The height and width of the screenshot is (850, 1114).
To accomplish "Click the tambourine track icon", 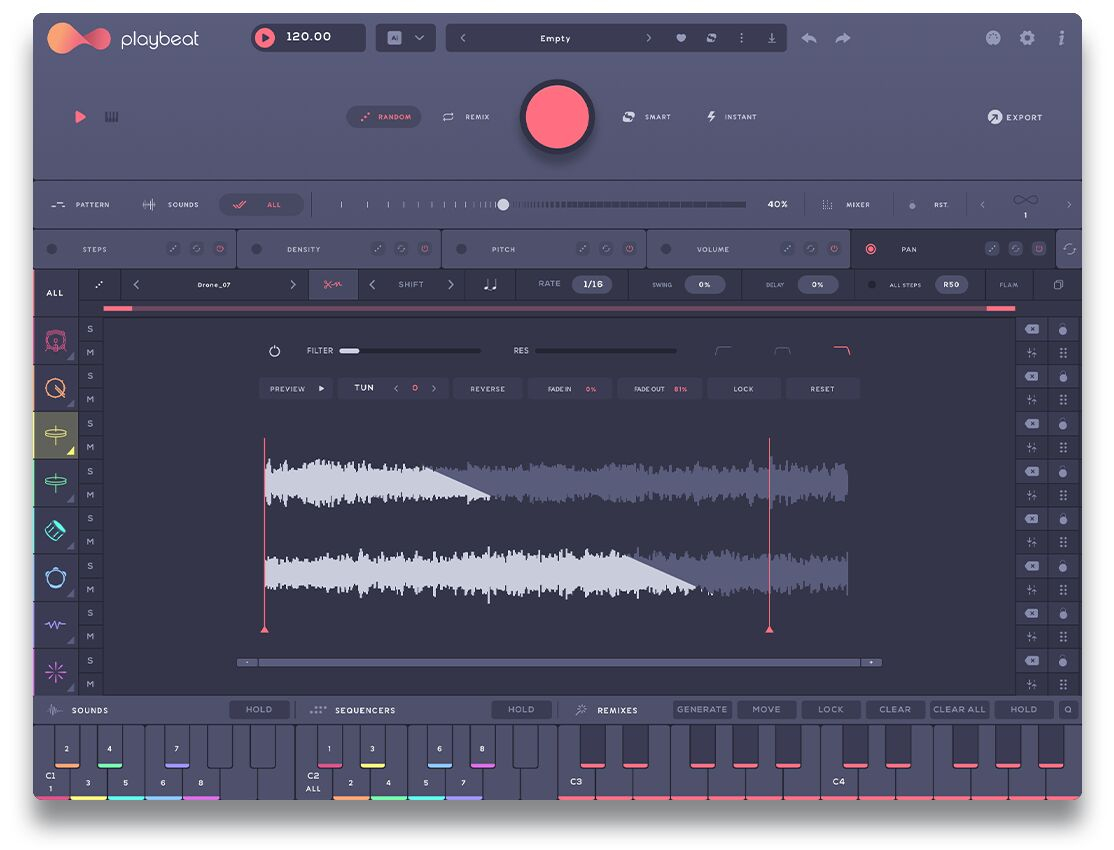I will 56,577.
